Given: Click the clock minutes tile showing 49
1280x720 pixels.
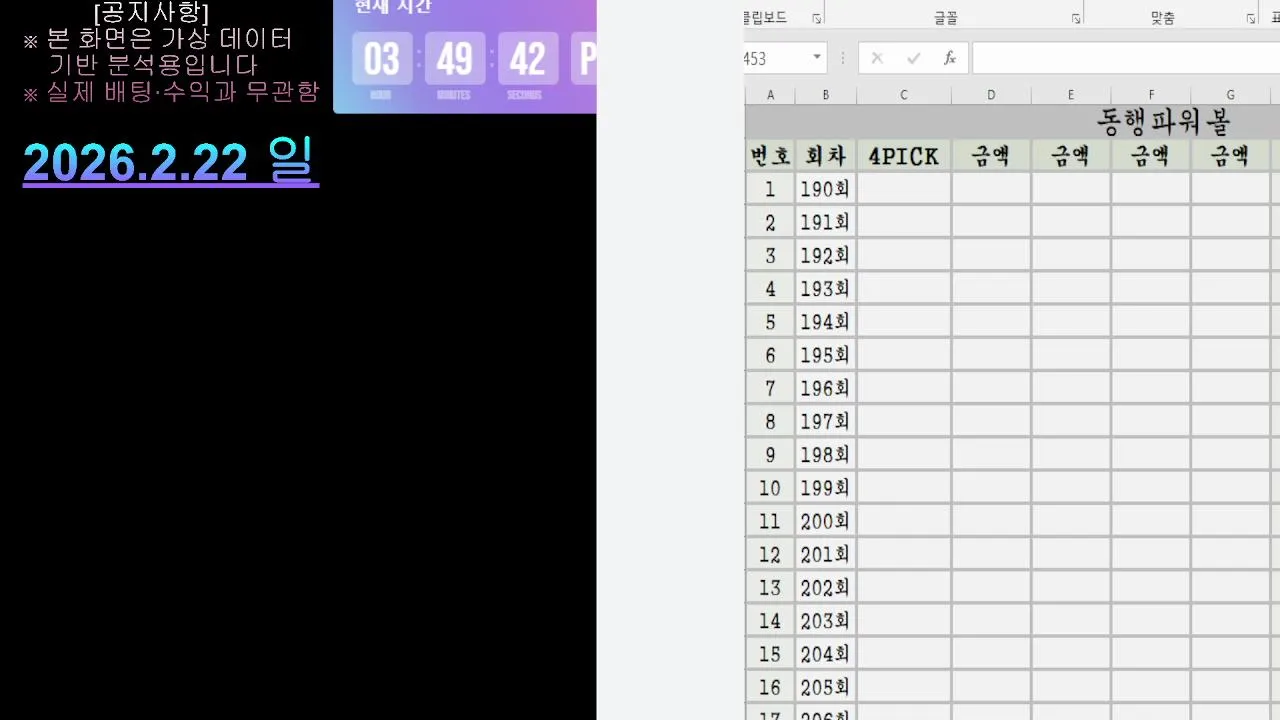Looking at the screenshot, I should pos(455,59).
